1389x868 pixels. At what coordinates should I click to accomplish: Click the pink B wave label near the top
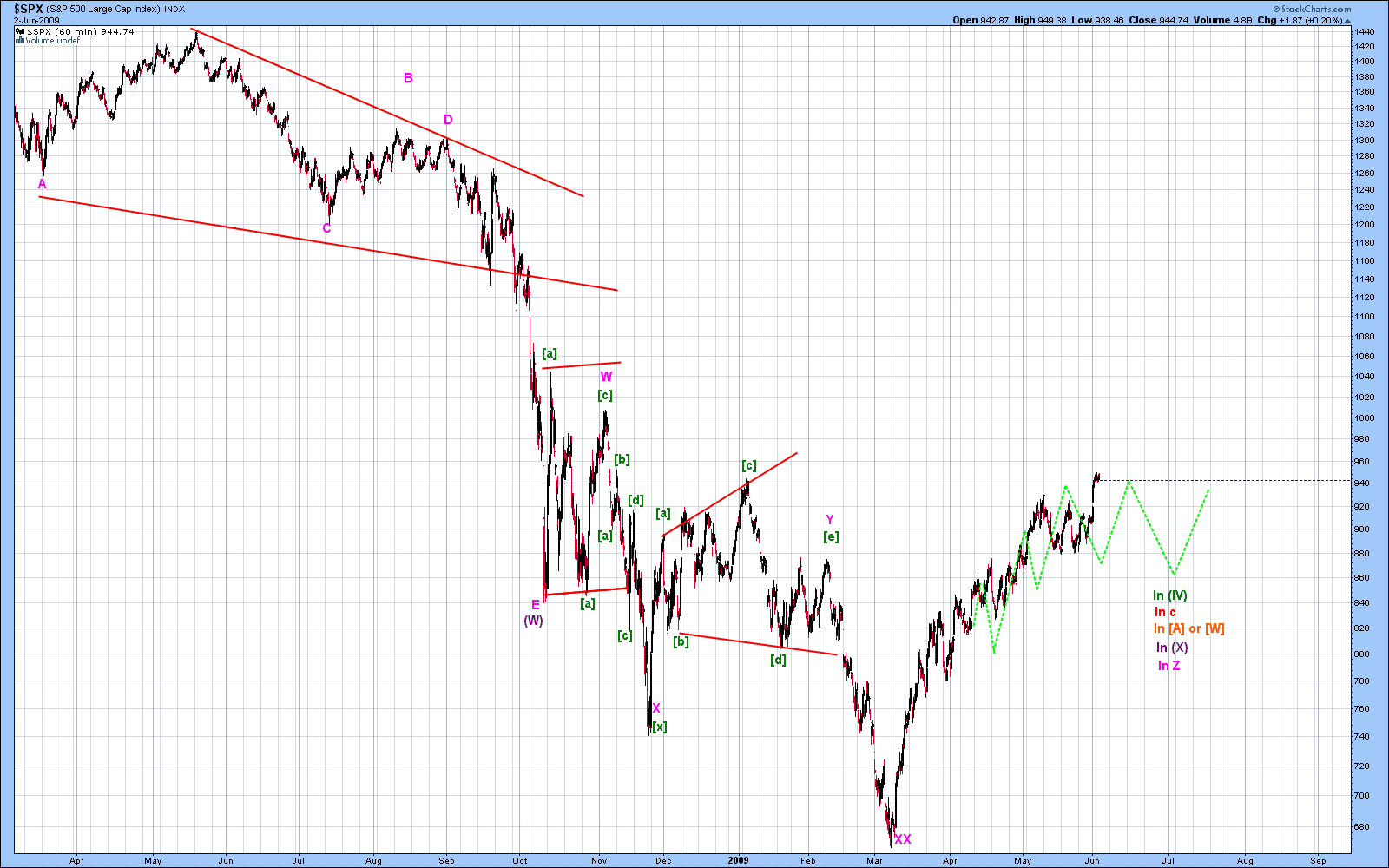coord(408,78)
